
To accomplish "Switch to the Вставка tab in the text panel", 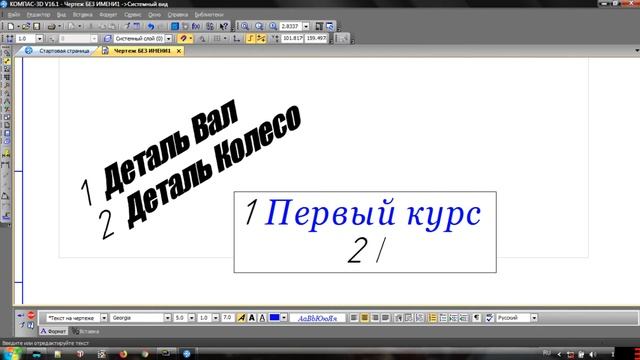I will pyautogui.click(x=86, y=331).
